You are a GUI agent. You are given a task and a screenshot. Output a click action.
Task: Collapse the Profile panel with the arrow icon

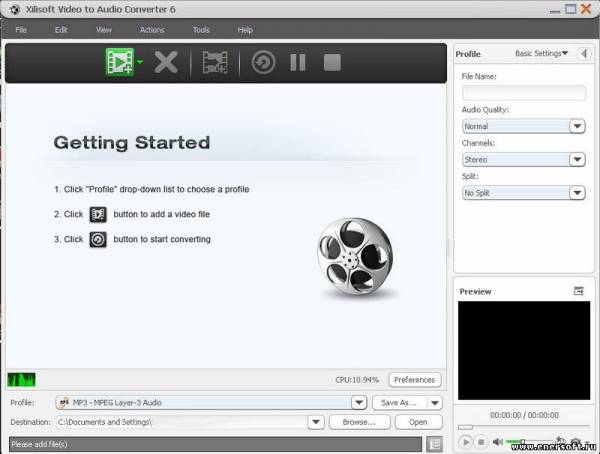tap(584, 54)
